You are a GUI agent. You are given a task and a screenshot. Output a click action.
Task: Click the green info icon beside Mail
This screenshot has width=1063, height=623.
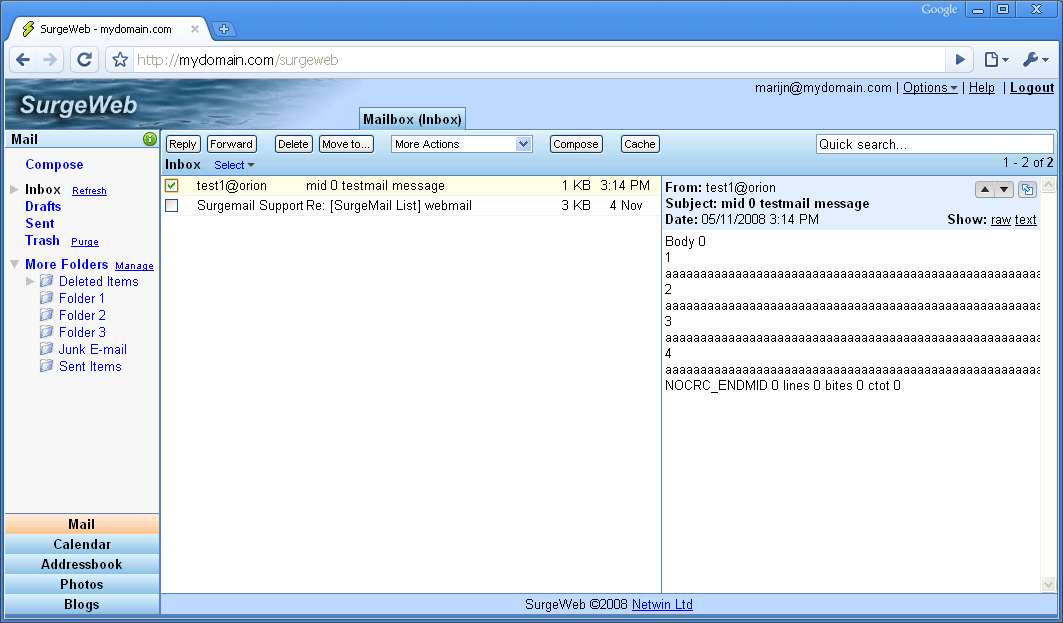(150, 139)
